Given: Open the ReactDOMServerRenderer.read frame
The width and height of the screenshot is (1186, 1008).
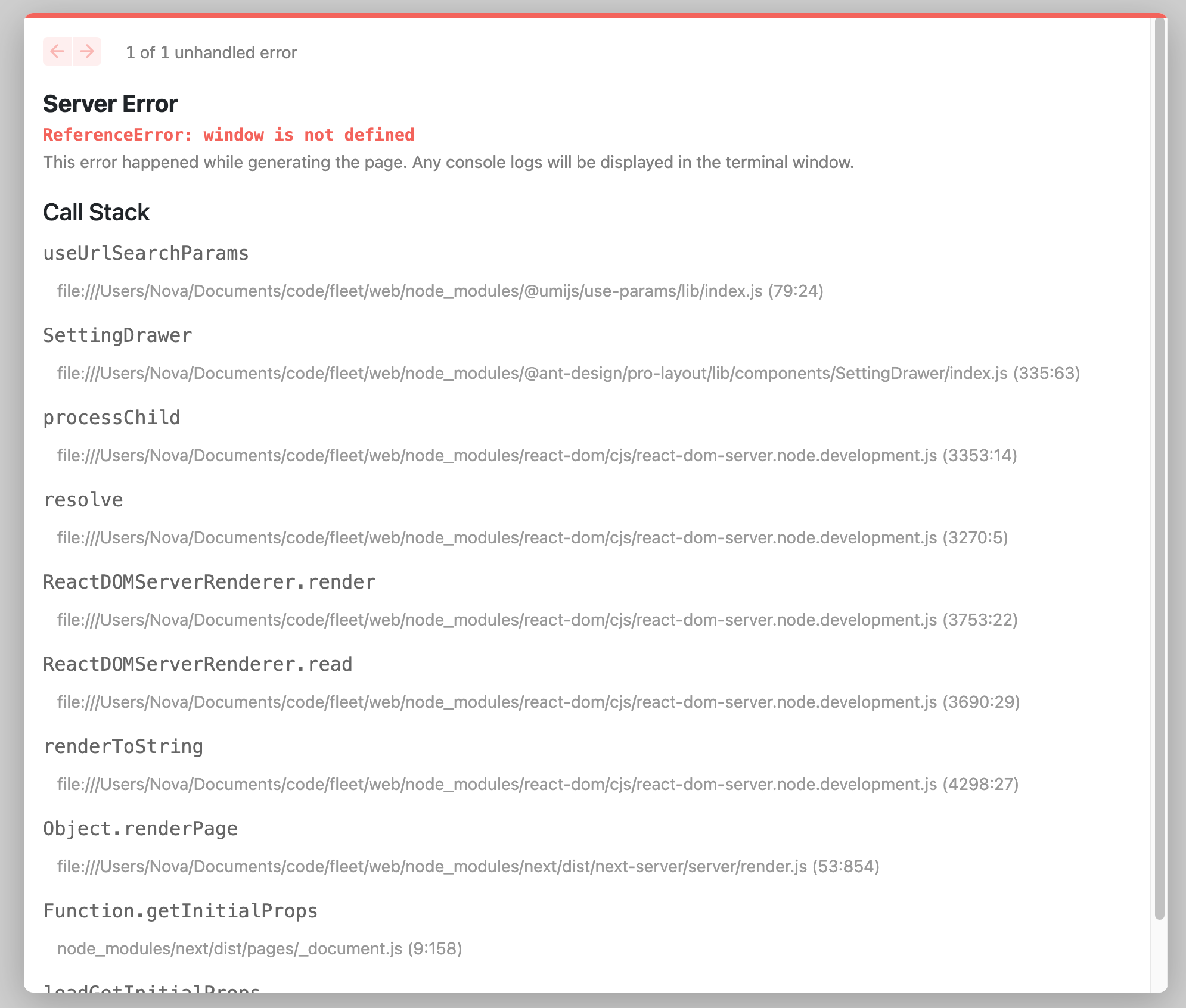Looking at the screenshot, I should point(197,664).
